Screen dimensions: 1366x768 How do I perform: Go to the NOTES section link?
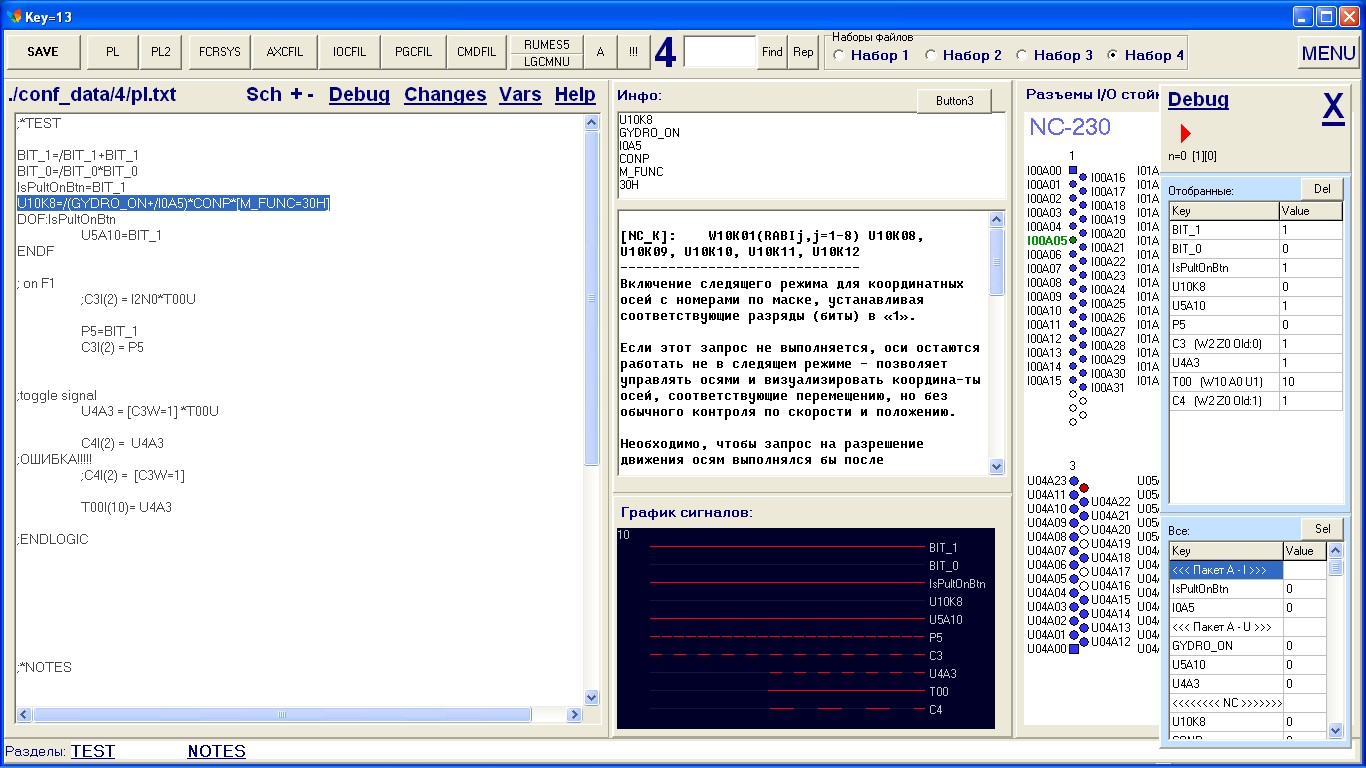pyautogui.click(x=216, y=751)
